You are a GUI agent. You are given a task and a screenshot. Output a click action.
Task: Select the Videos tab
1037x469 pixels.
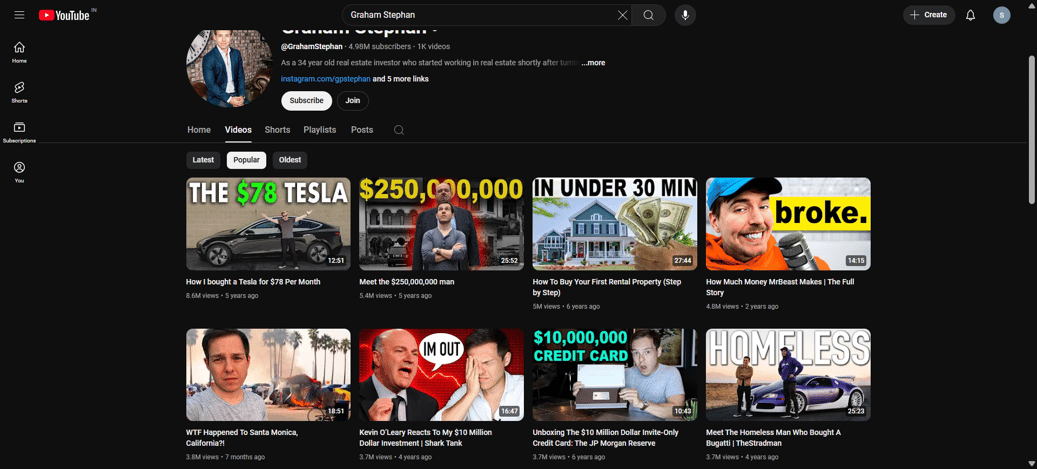[x=238, y=130]
